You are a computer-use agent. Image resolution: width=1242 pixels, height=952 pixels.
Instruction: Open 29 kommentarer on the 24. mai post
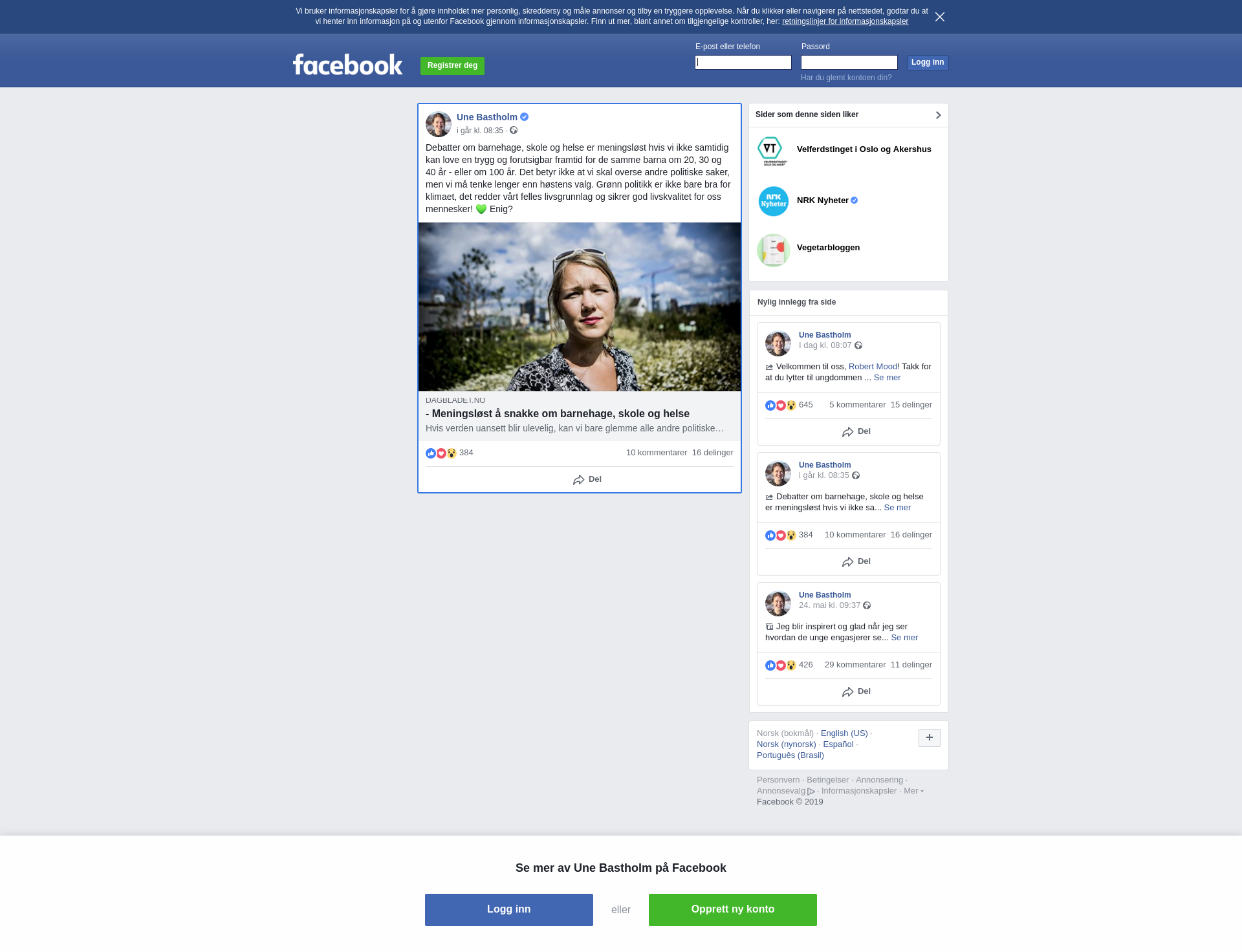point(855,665)
